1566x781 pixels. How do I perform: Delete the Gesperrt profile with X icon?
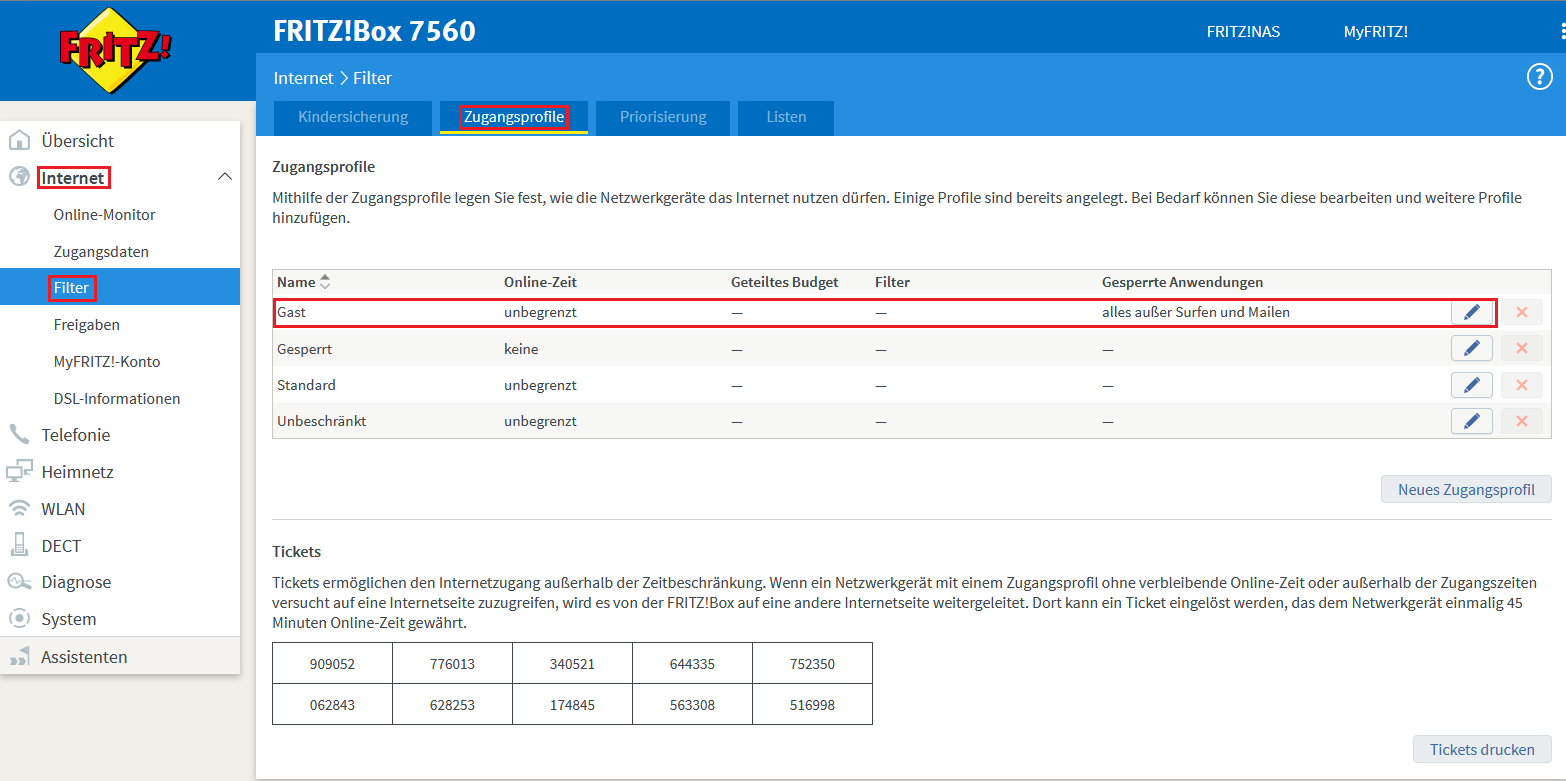point(1522,348)
